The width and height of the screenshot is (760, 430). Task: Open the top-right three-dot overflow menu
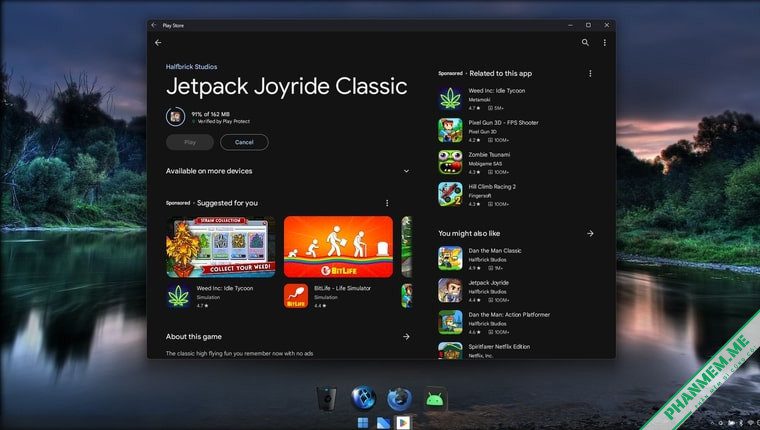[604, 43]
